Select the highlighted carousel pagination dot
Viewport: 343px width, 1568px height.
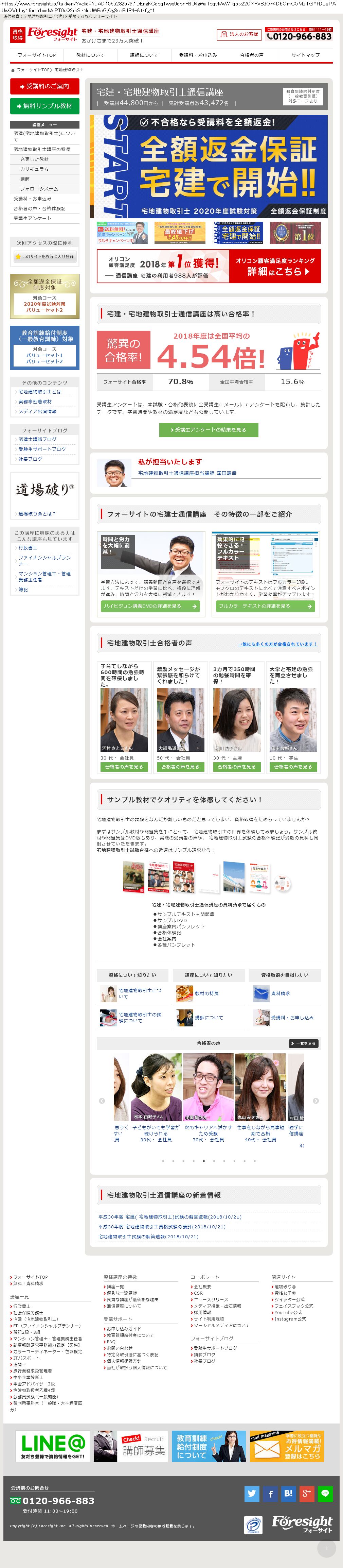point(204,1161)
